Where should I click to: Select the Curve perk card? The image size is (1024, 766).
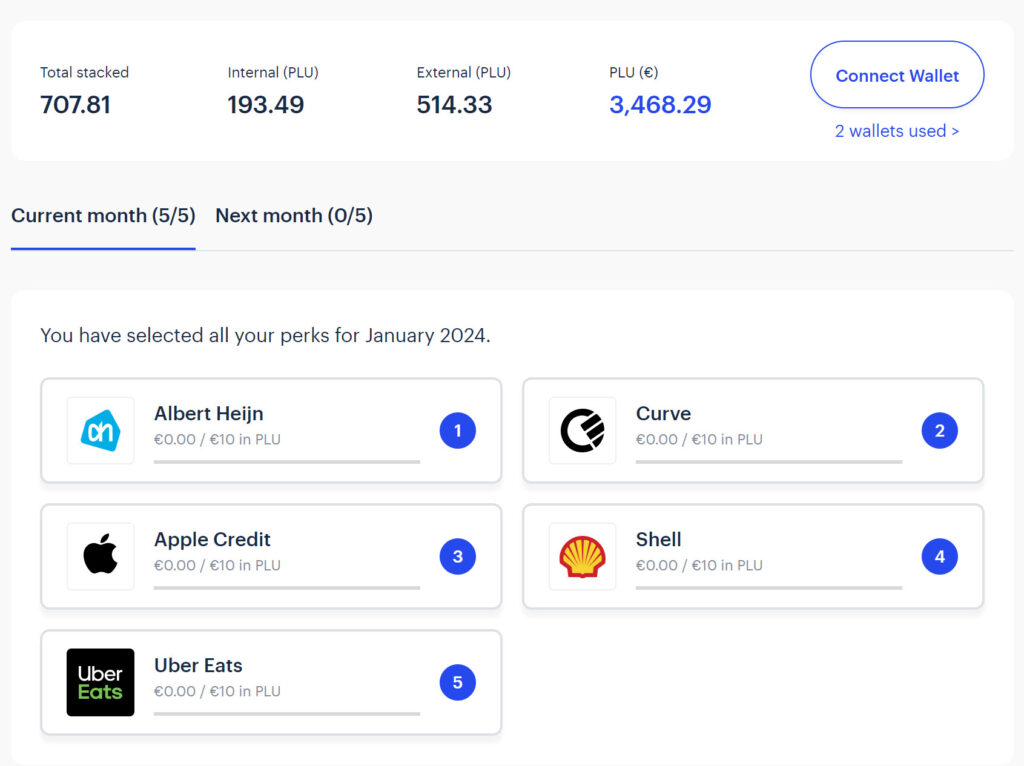pos(752,430)
